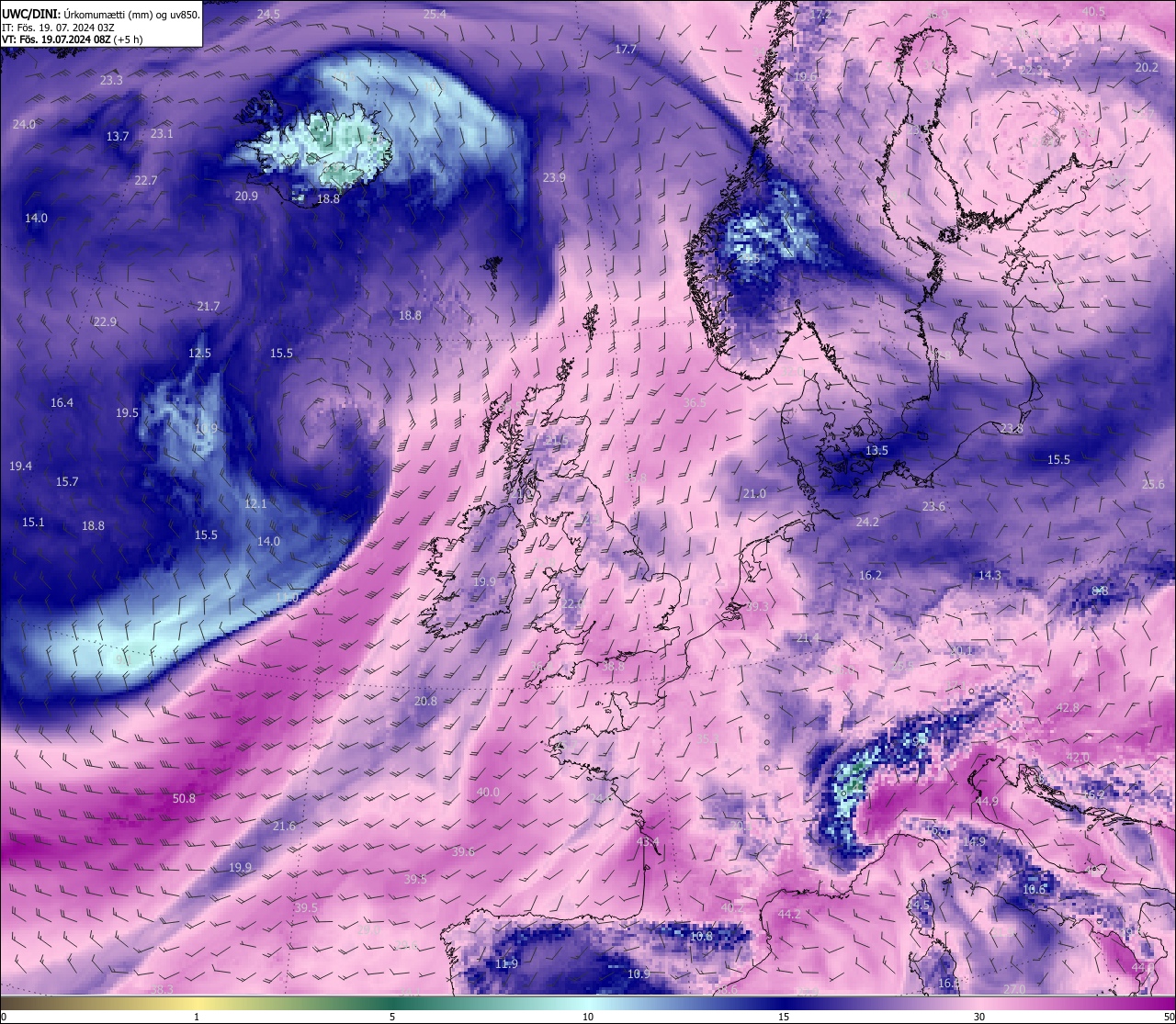
Task: Click the 16.2 value over Germany
Action: click(870, 575)
